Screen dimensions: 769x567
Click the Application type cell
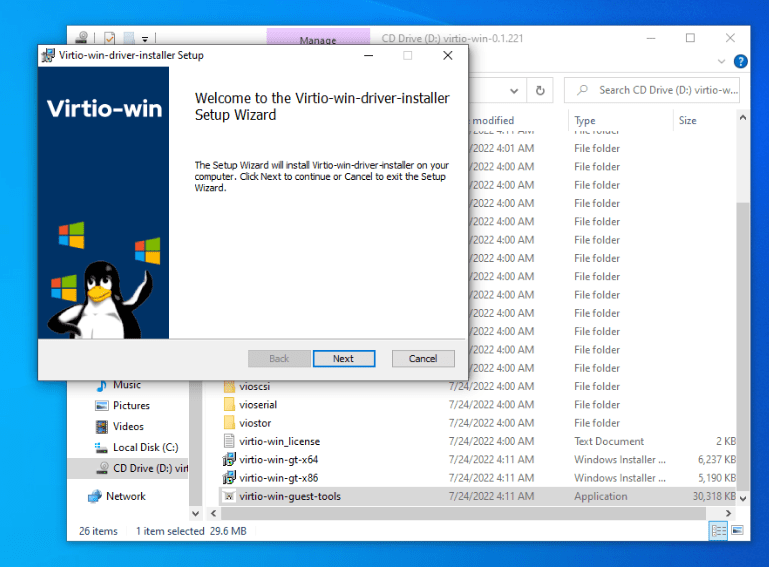coord(600,496)
